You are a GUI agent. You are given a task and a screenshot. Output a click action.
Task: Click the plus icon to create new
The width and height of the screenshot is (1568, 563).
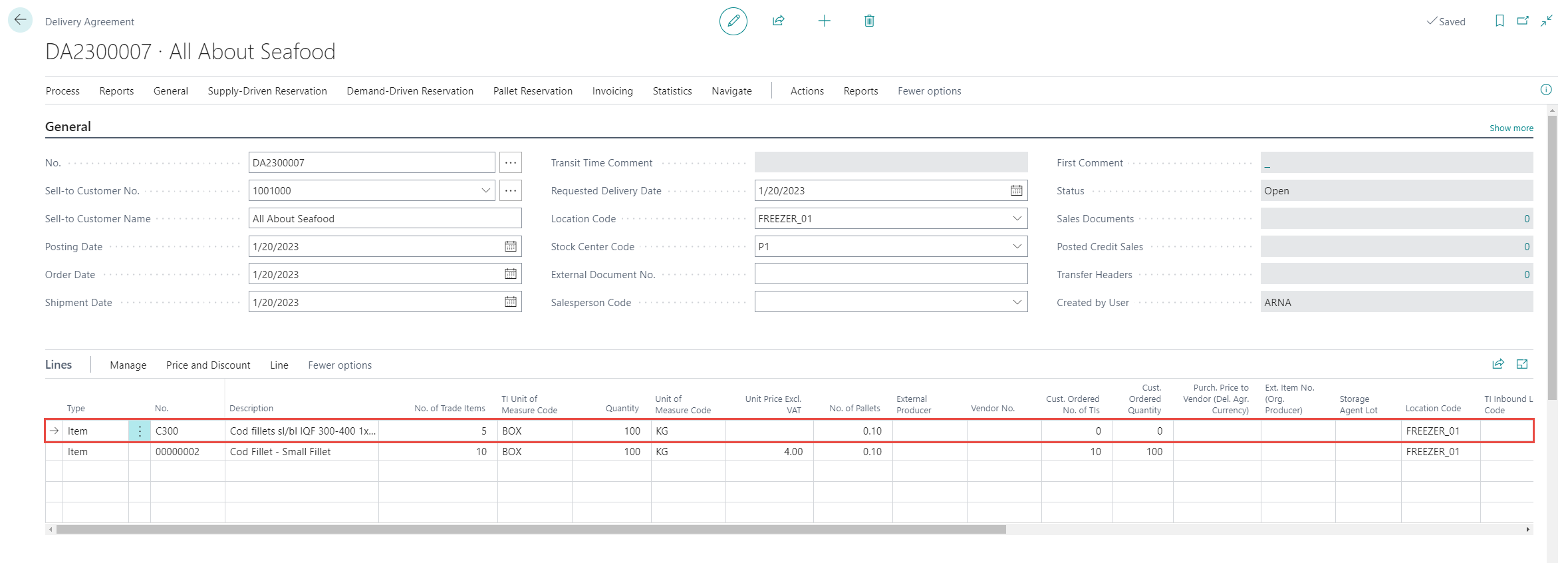[824, 21]
